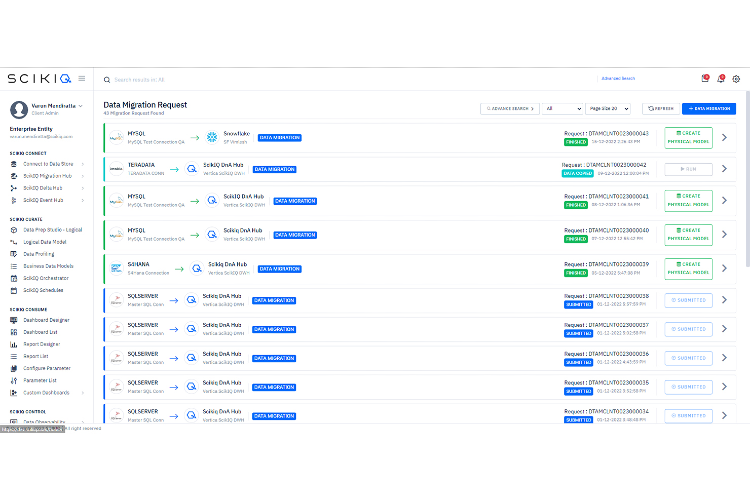
Task: Open the Report Designer bar chart icon
Action: 14,344
